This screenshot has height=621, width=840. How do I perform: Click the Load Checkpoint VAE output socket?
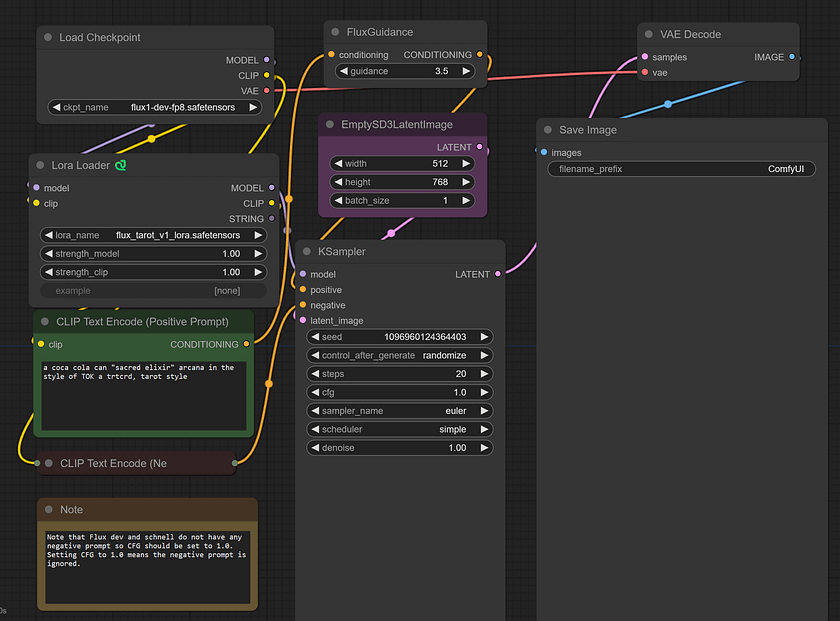coord(267,91)
